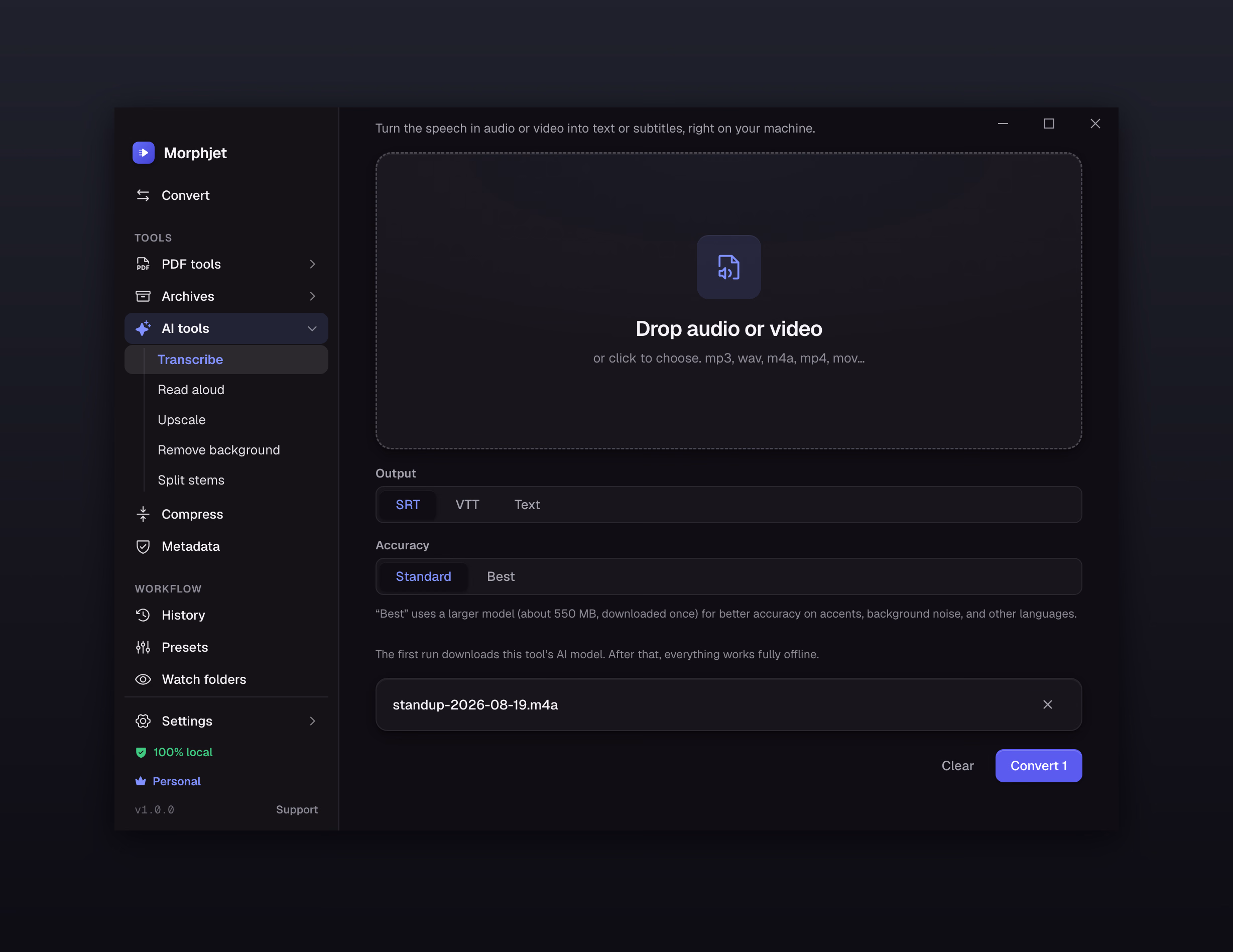Open the Transcribe tool
Image resolution: width=1233 pixels, height=952 pixels.
tap(226, 359)
